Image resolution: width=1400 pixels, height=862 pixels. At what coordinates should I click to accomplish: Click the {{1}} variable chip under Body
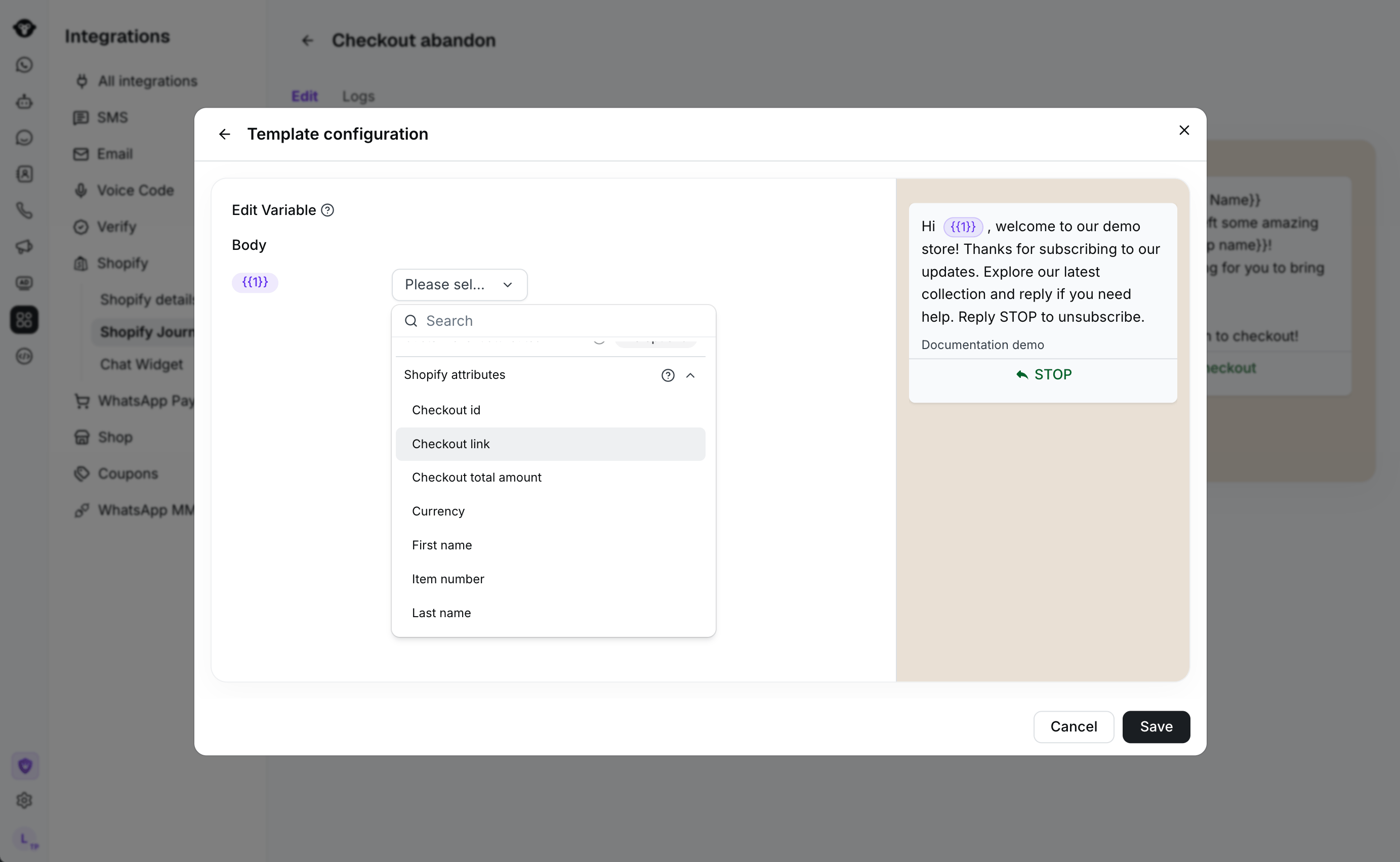[255, 282]
